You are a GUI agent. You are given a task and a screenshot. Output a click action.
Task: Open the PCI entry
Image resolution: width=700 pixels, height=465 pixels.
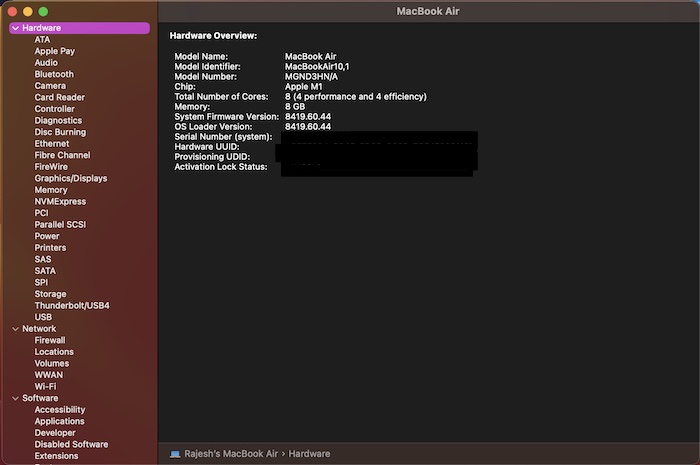pos(41,213)
